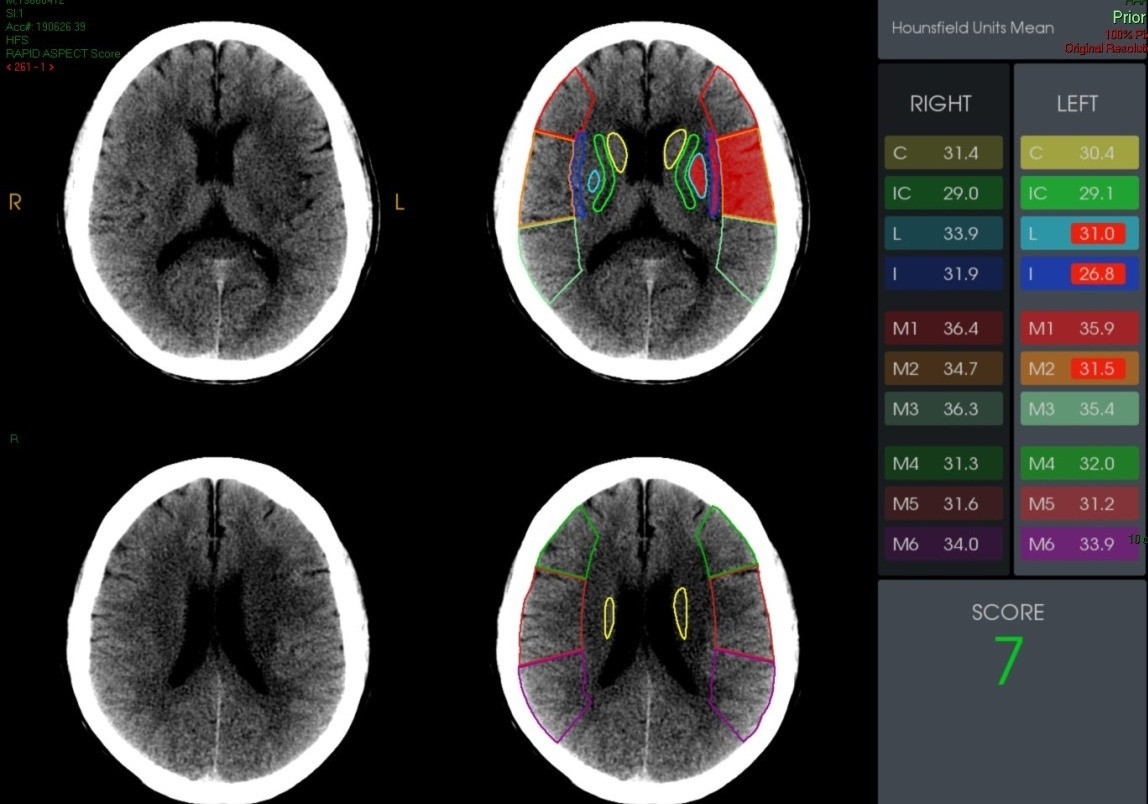Select the right M1 36.4 row
The image size is (1148, 804).
pos(943,329)
